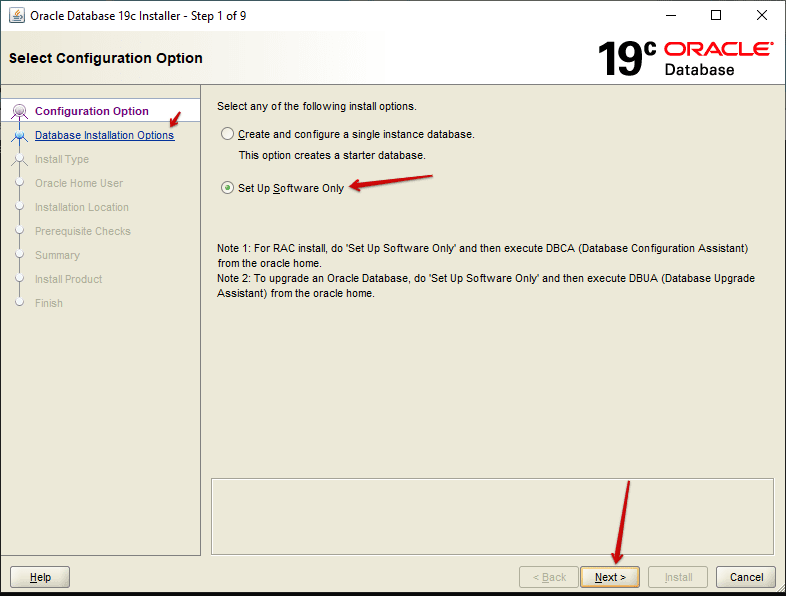
Task: Click the 'Select any of the following install options.' text
Action: (x=316, y=106)
